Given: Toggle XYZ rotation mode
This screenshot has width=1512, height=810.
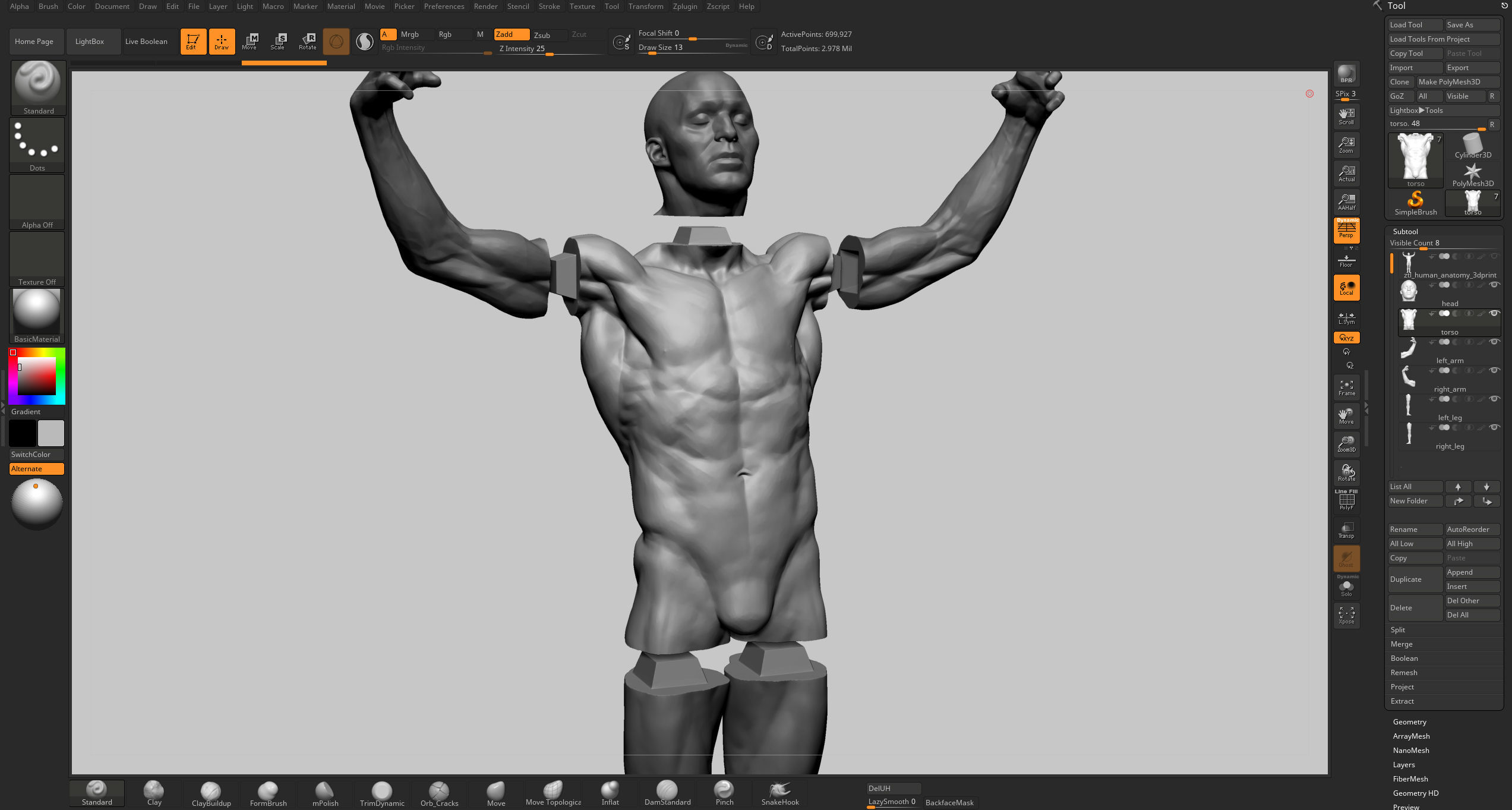Looking at the screenshot, I should (1346, 338).
